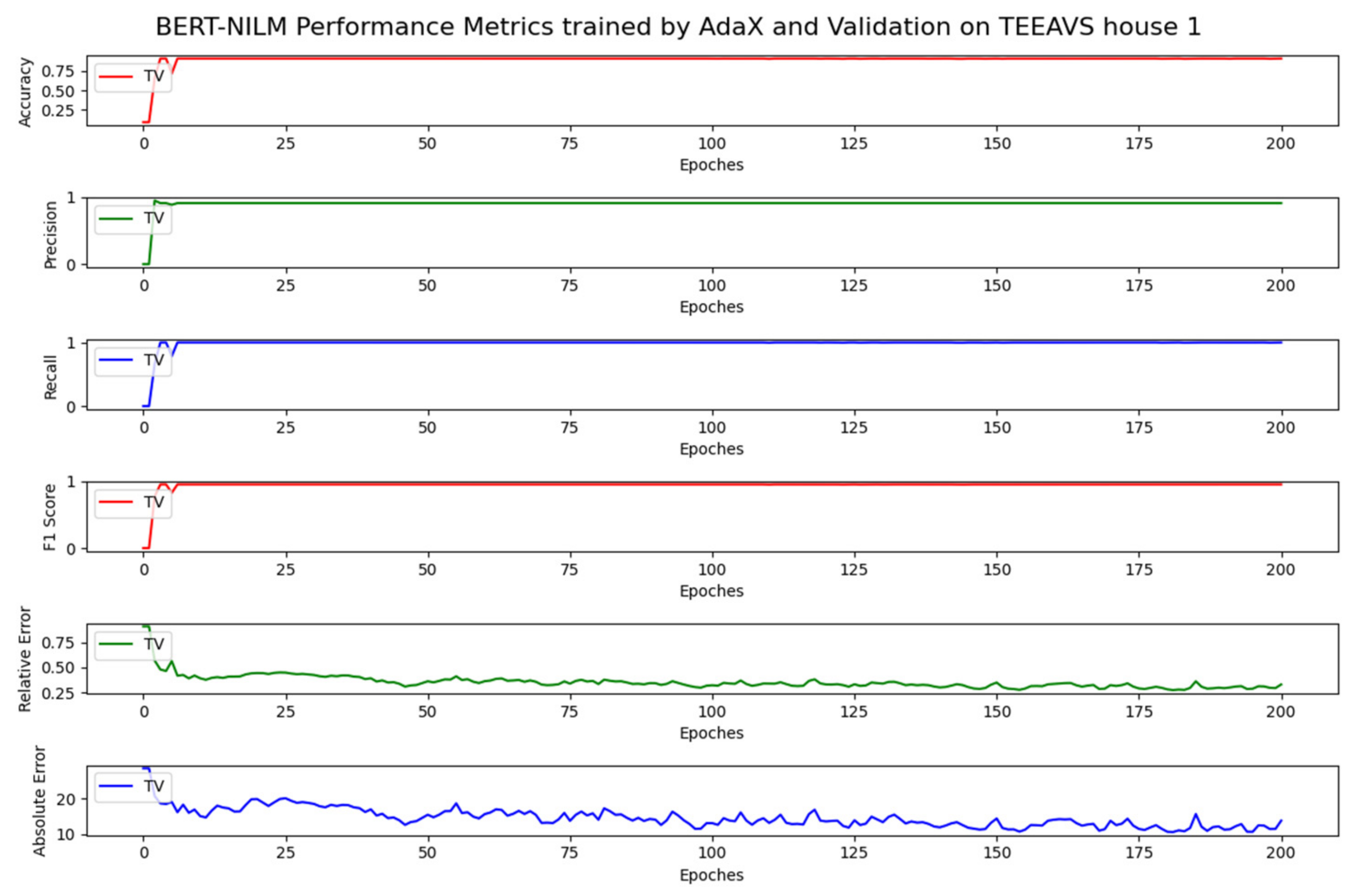This screenshot has height=896, width=1360.
Task: Click the 20 tick on the Absolute Error axis
Action: coord(66,799)
